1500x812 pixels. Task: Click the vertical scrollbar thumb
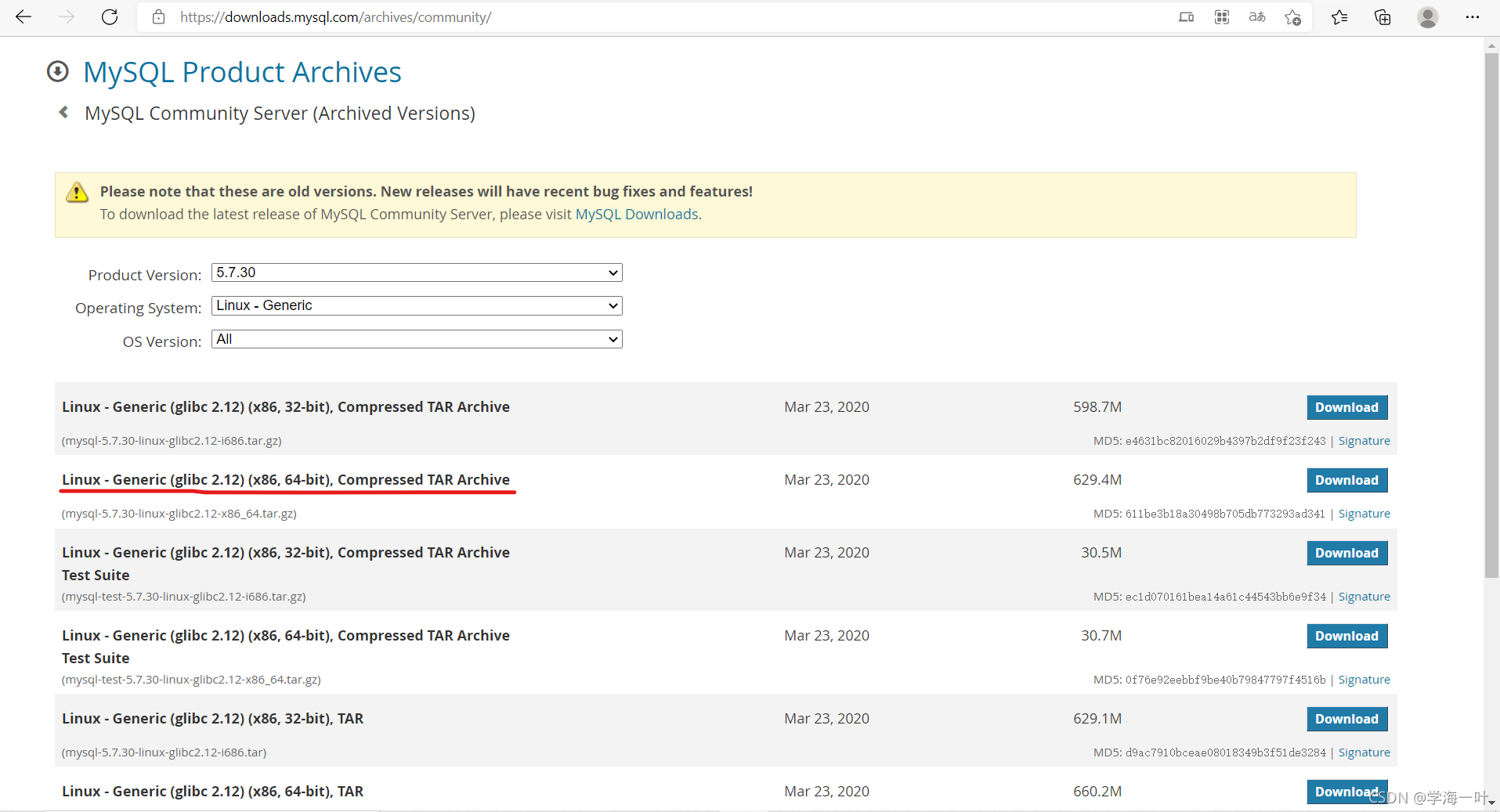pos(1491,316)
